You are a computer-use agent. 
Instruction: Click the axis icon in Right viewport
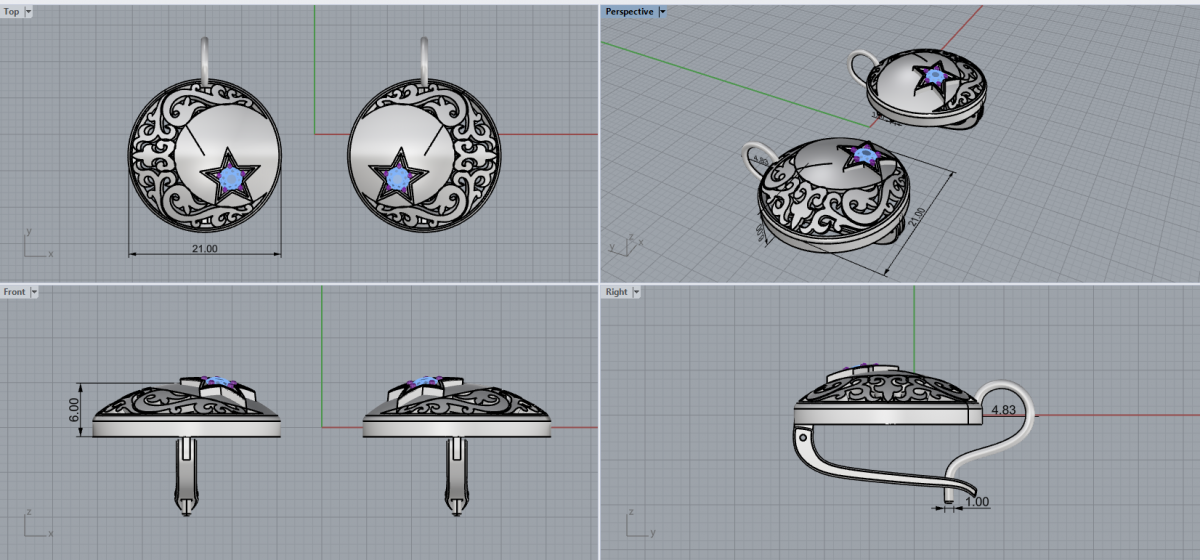pos(633,521)
